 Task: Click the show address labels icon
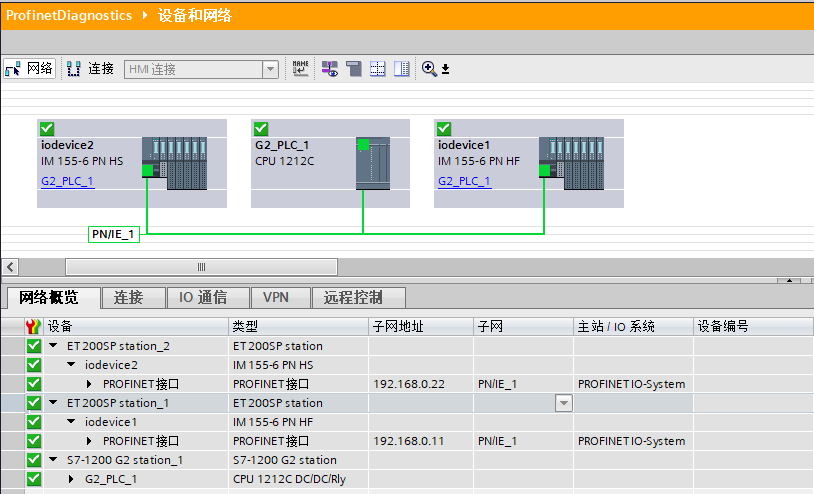tap(329, 69)
